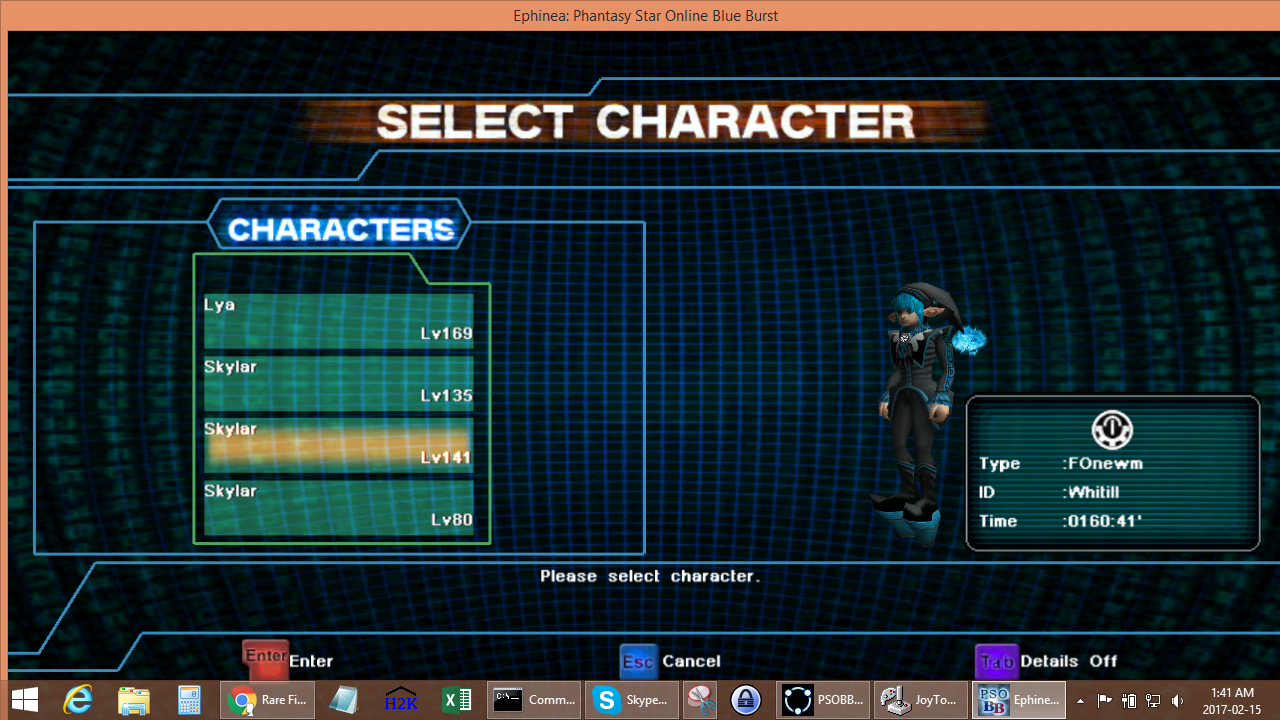Select the Lya Lv169 character slot
1280x720 pixels.
[x=339, y=320]
